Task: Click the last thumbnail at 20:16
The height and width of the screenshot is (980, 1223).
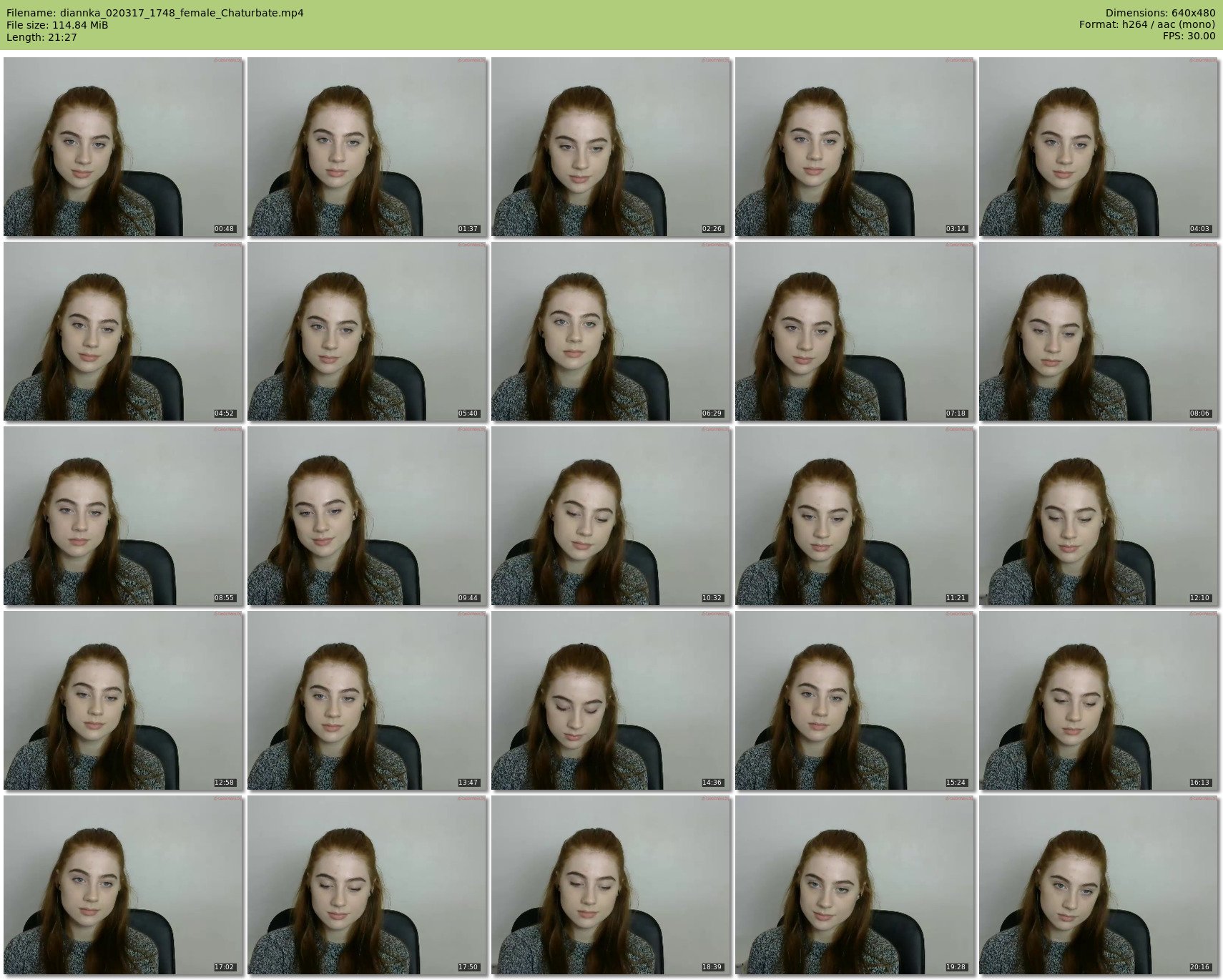Action: tap(1099, 885)
